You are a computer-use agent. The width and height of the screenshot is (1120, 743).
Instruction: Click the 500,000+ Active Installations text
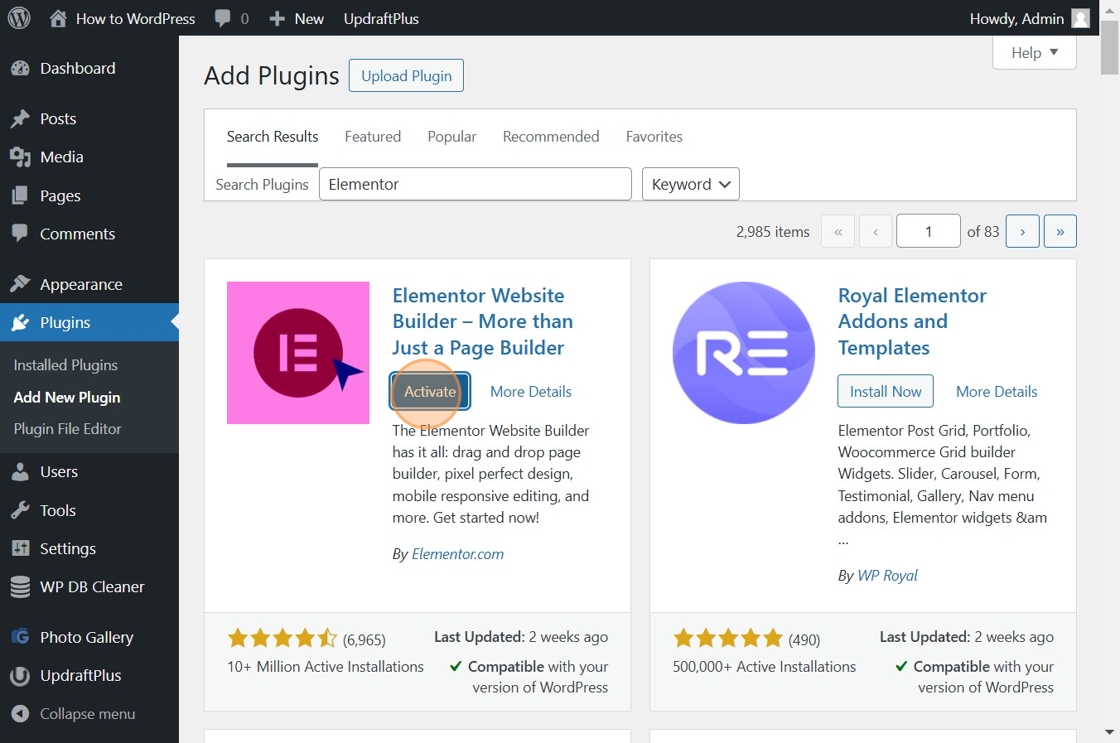point(764,667)
